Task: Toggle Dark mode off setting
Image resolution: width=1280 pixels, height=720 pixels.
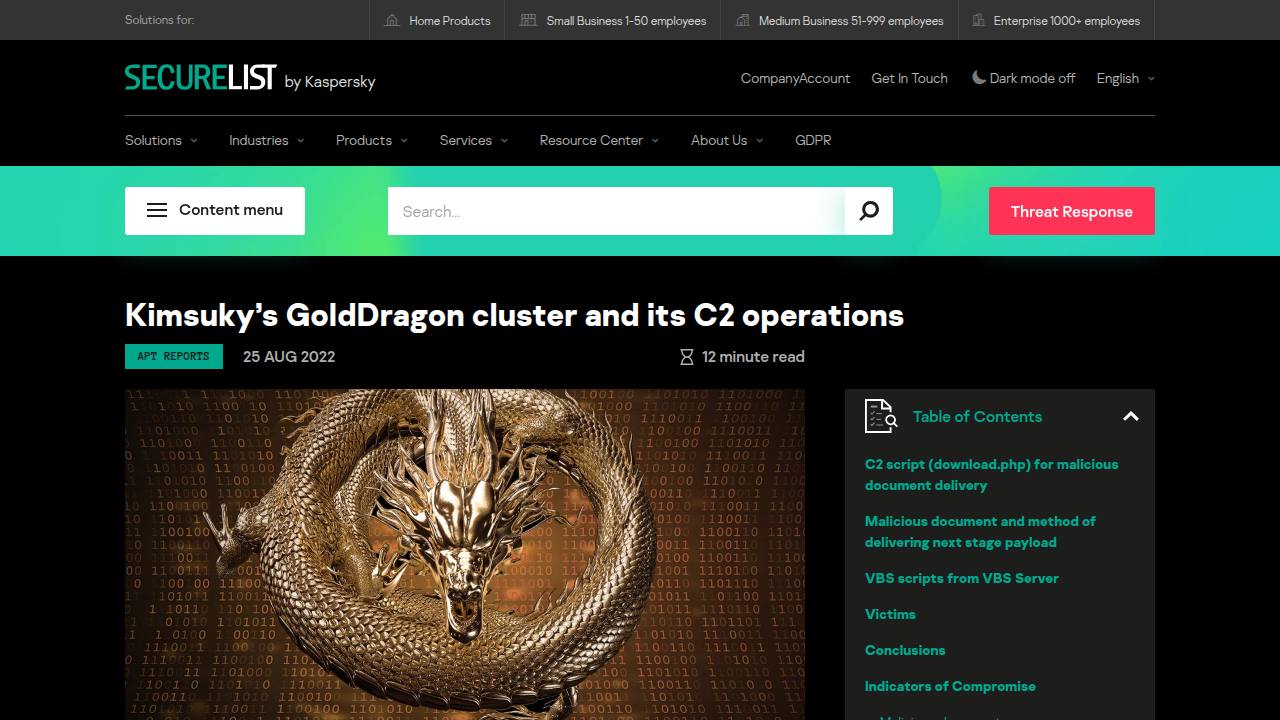Action: pyautogui.click(x=1023, y=78)
